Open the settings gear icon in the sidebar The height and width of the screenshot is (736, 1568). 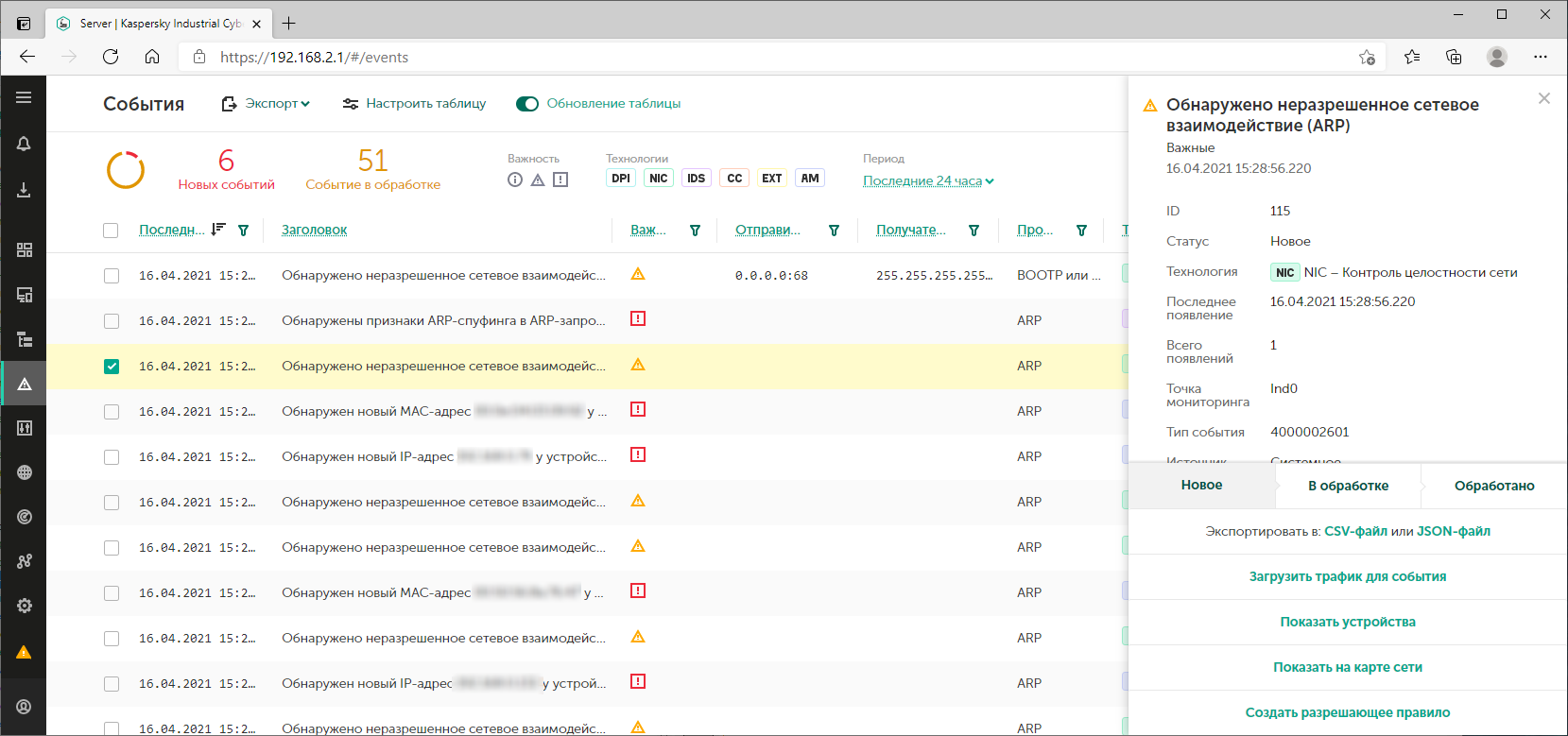[25, 606]
